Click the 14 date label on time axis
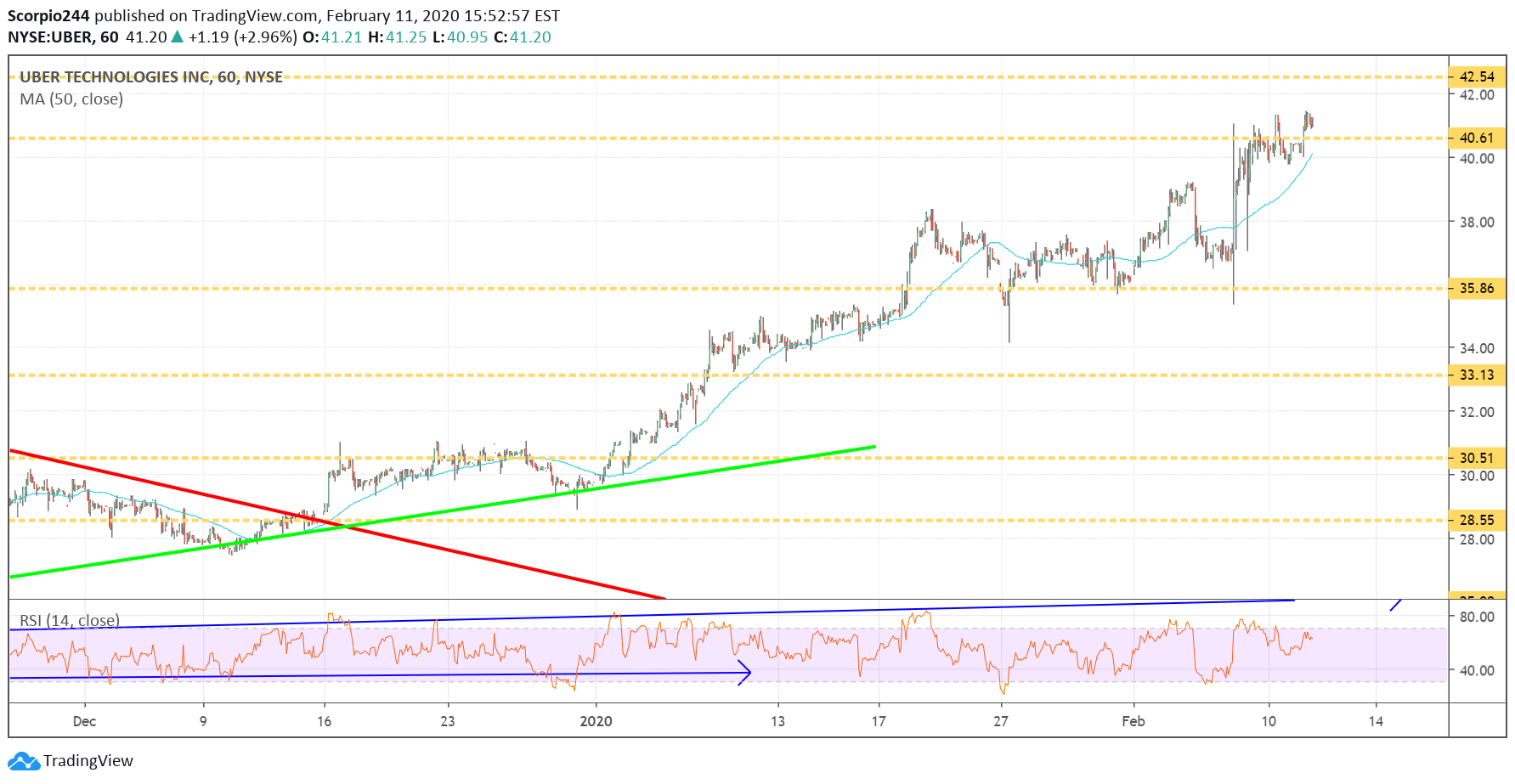1515x784 pixels. [x=1376, y=721]
